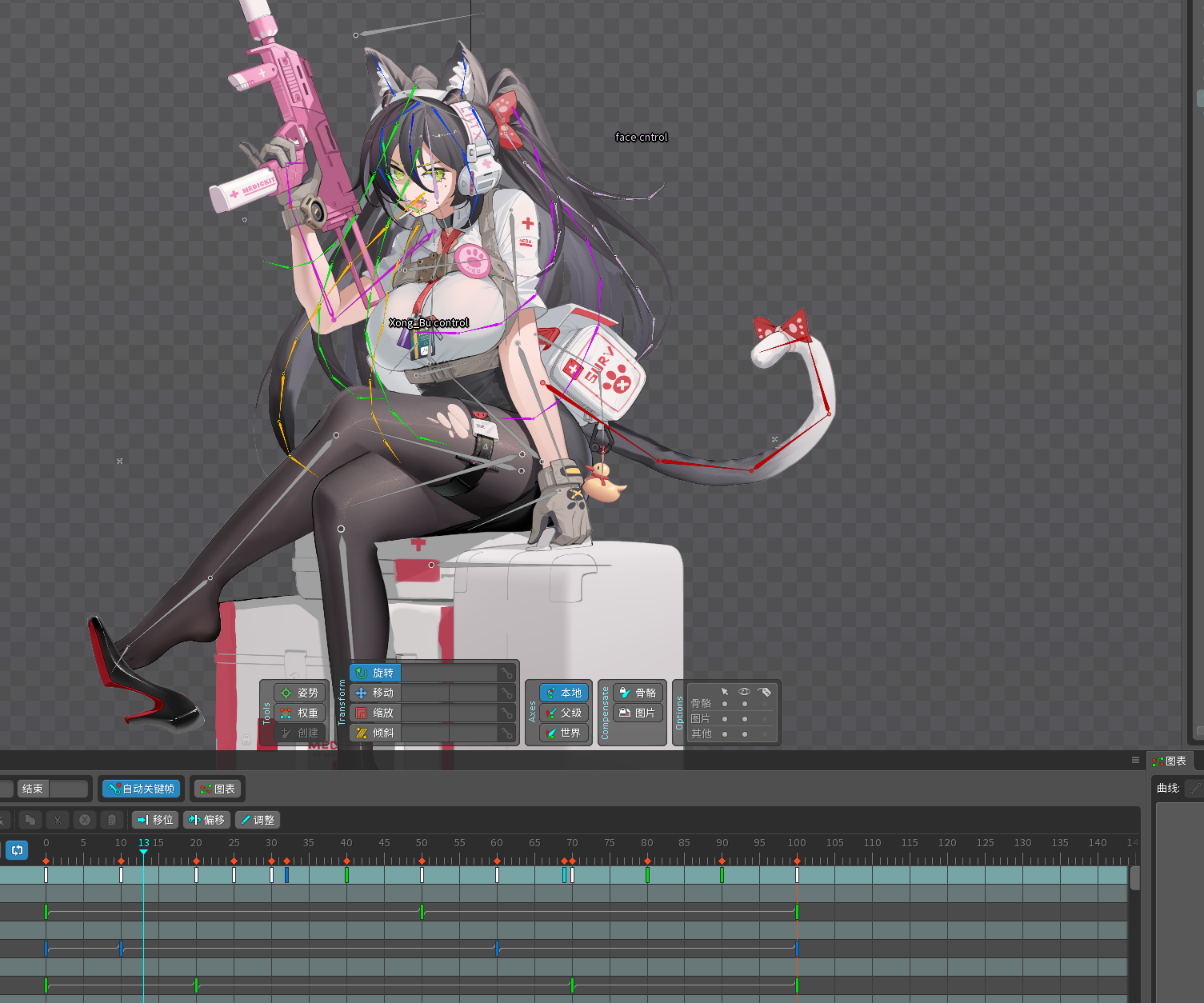
Task: Toggle 图片 selectable dot in Options
Action: 725,719
